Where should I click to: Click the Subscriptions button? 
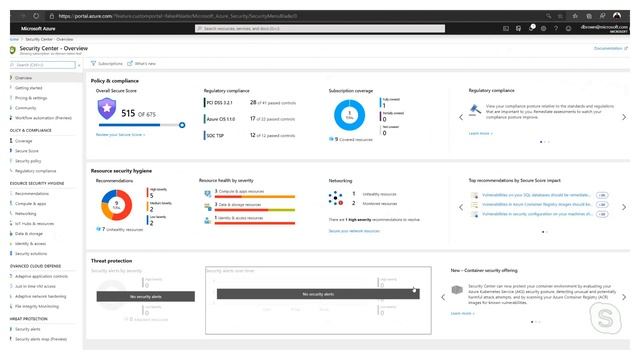107,63
